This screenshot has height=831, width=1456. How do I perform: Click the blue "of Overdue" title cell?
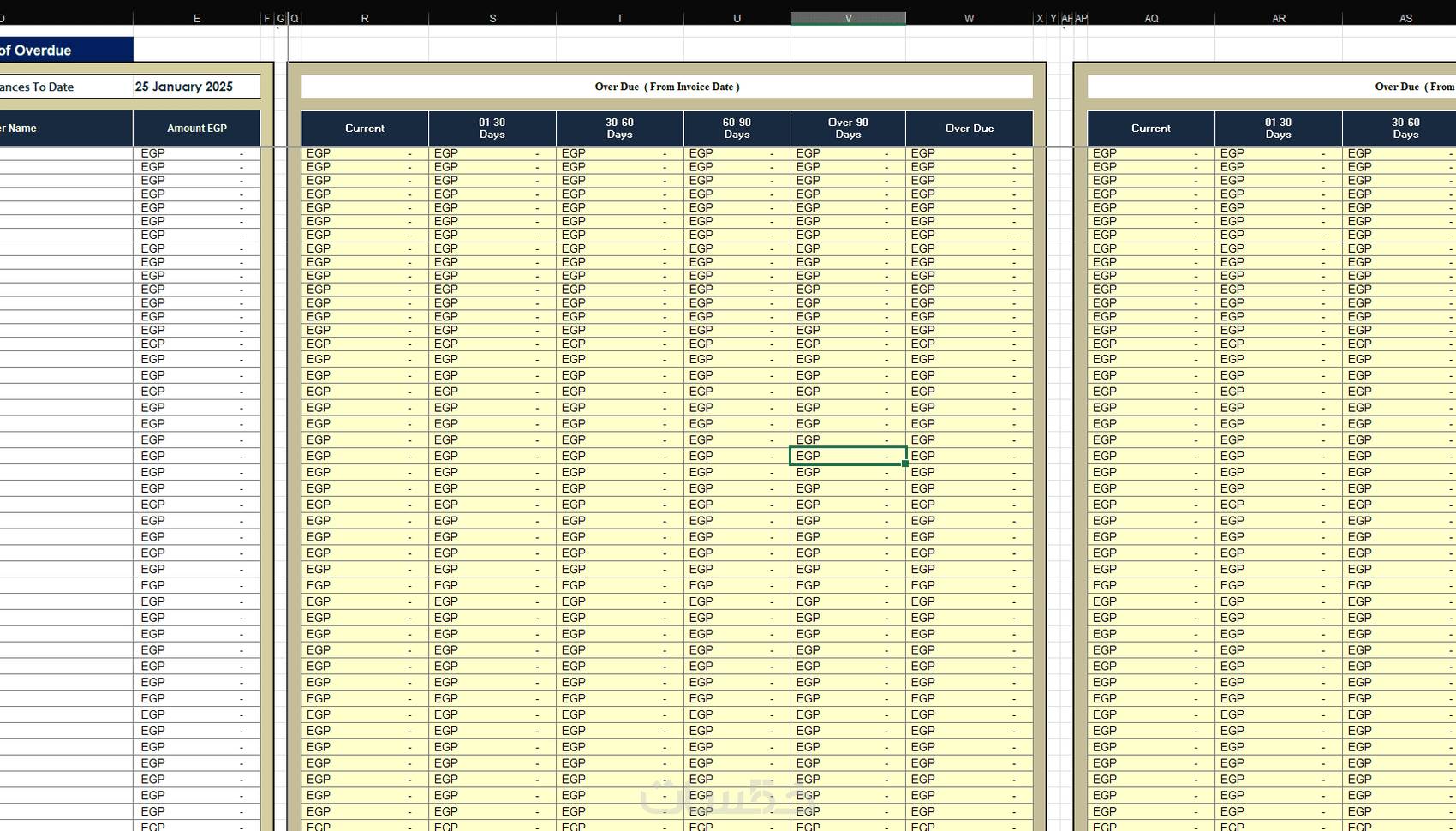coord(67,50)
